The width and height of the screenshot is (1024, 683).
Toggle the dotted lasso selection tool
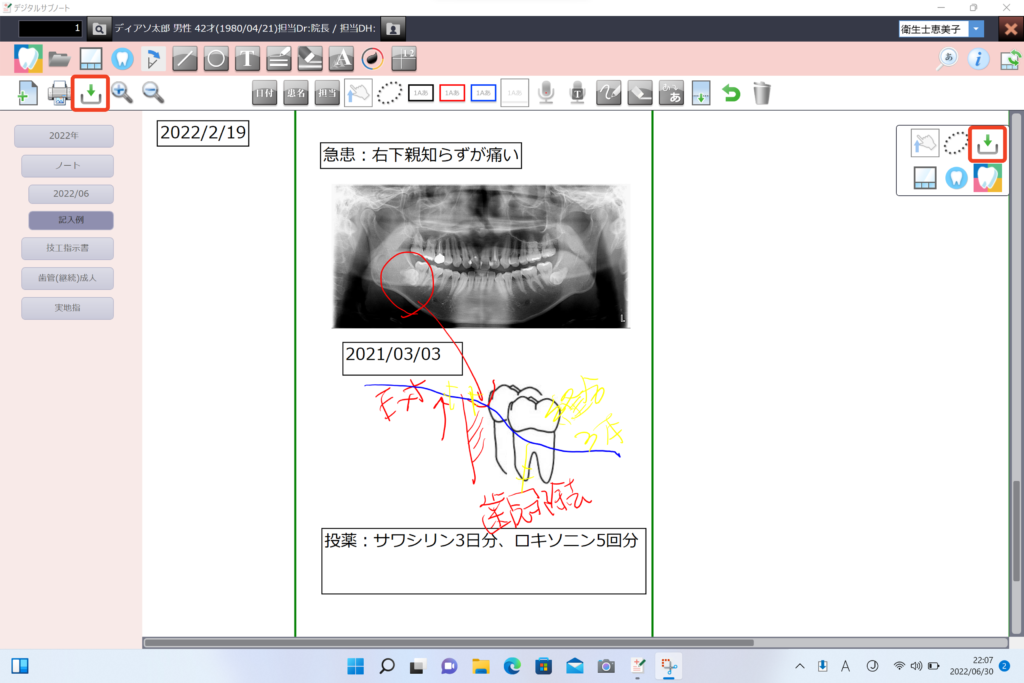pyautogui.click(x=389, y=93)
